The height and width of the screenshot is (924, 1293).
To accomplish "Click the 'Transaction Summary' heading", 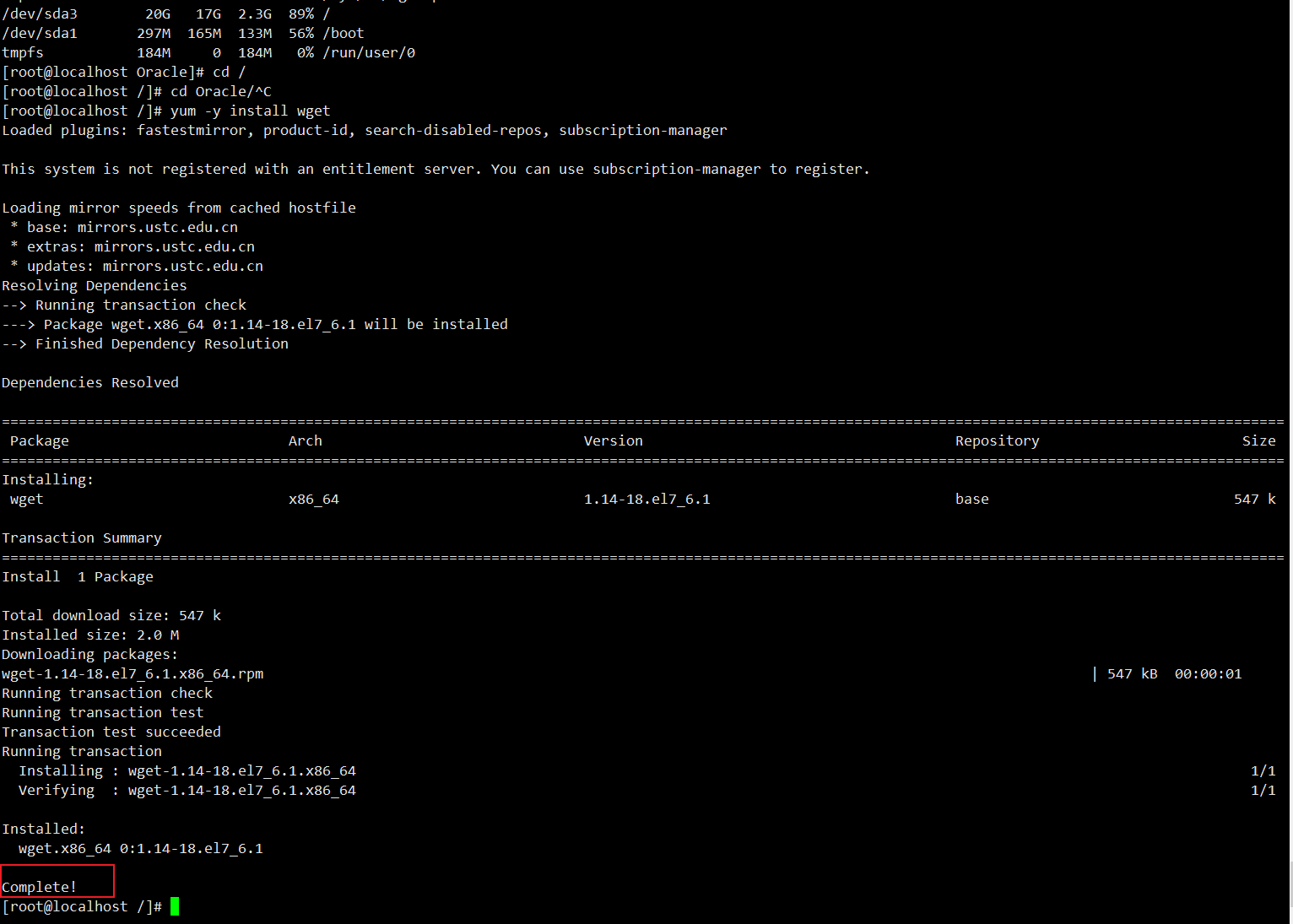I will 82,538.
